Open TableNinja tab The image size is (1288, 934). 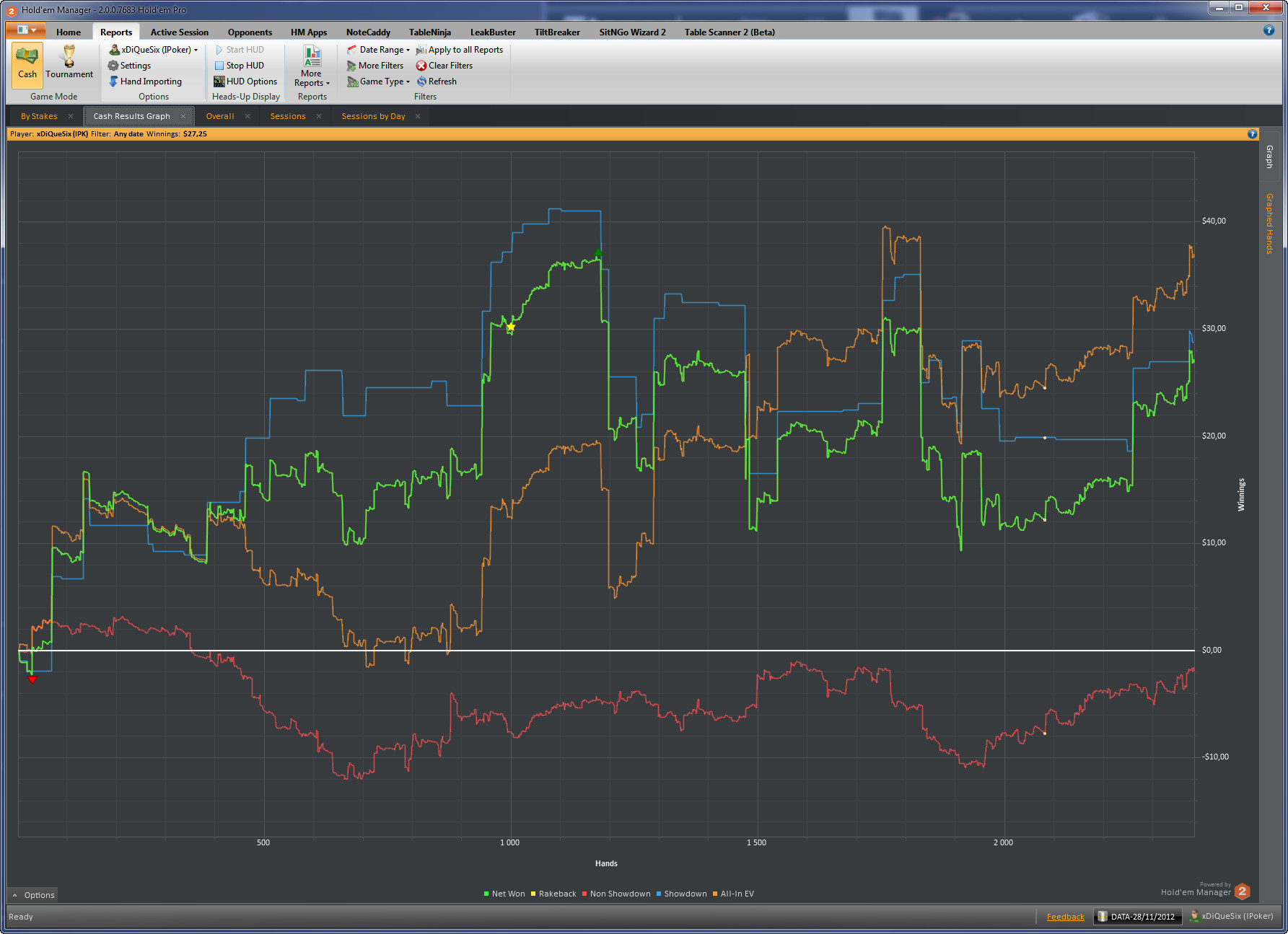pyautogui.click(x=430, y=32)
